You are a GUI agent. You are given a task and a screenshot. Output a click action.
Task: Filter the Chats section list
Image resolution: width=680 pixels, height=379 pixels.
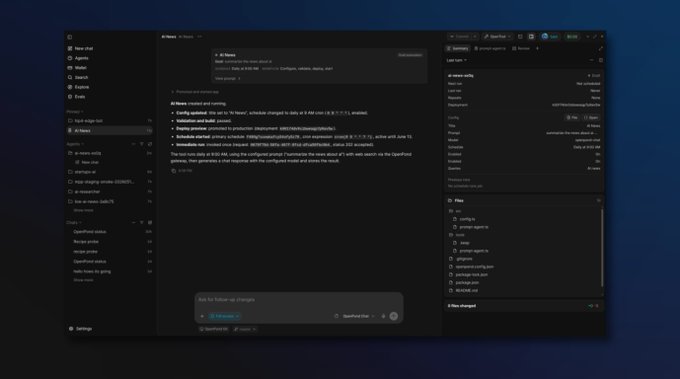point(141,222)
